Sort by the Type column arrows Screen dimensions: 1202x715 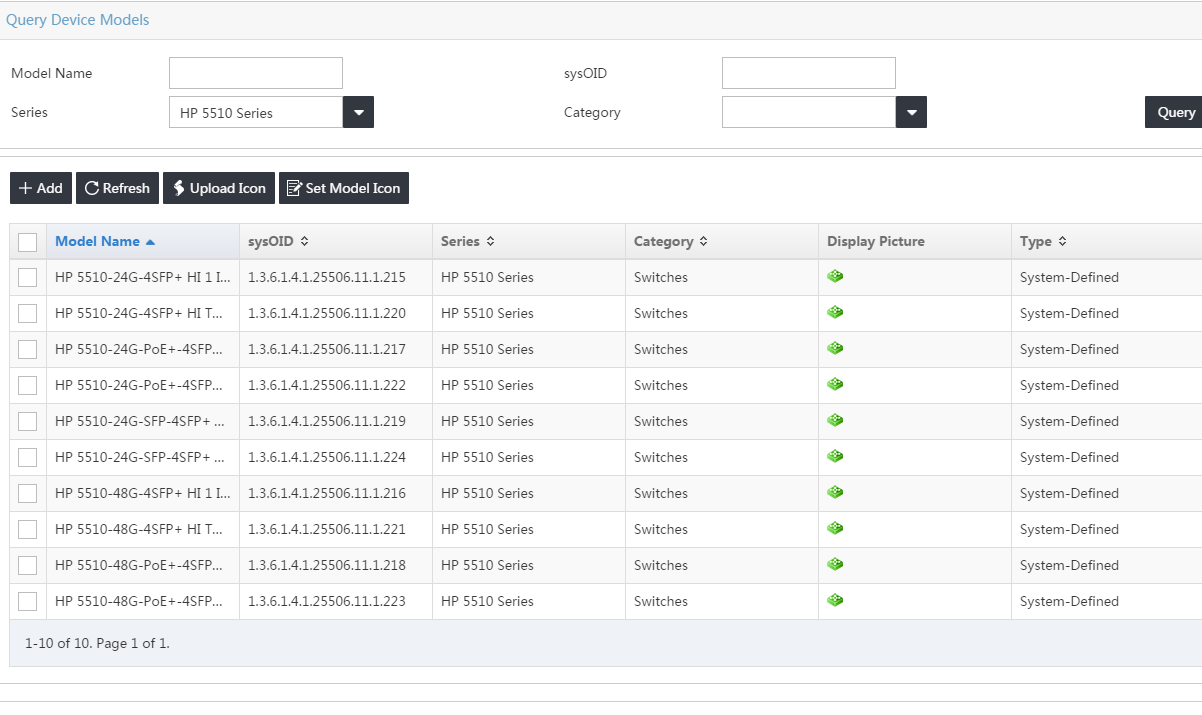1062,241
